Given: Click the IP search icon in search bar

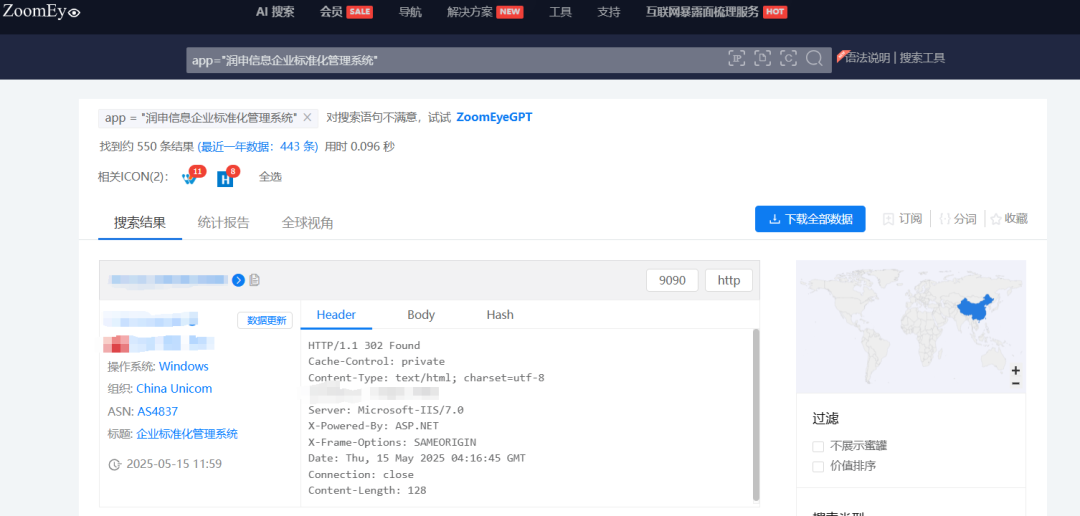Looking at the screenshot, I should [737, 59].
